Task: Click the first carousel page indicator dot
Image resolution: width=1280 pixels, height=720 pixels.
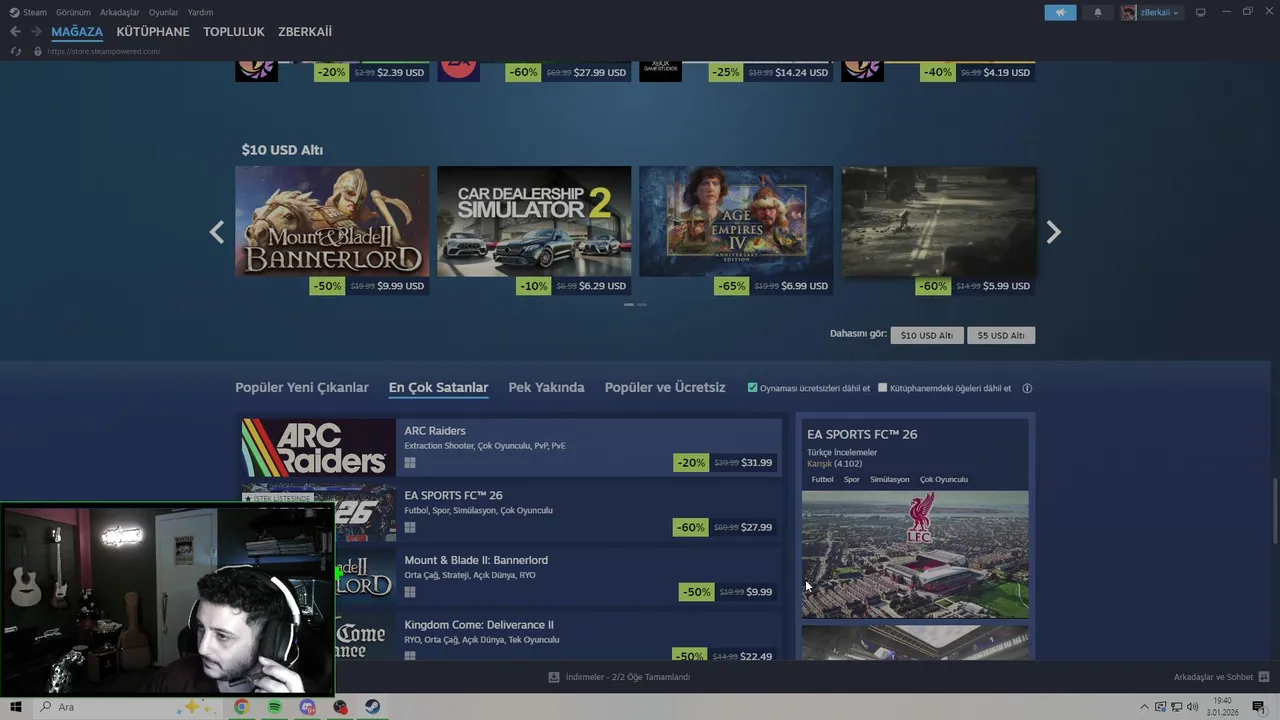Action: pos(629,304)
